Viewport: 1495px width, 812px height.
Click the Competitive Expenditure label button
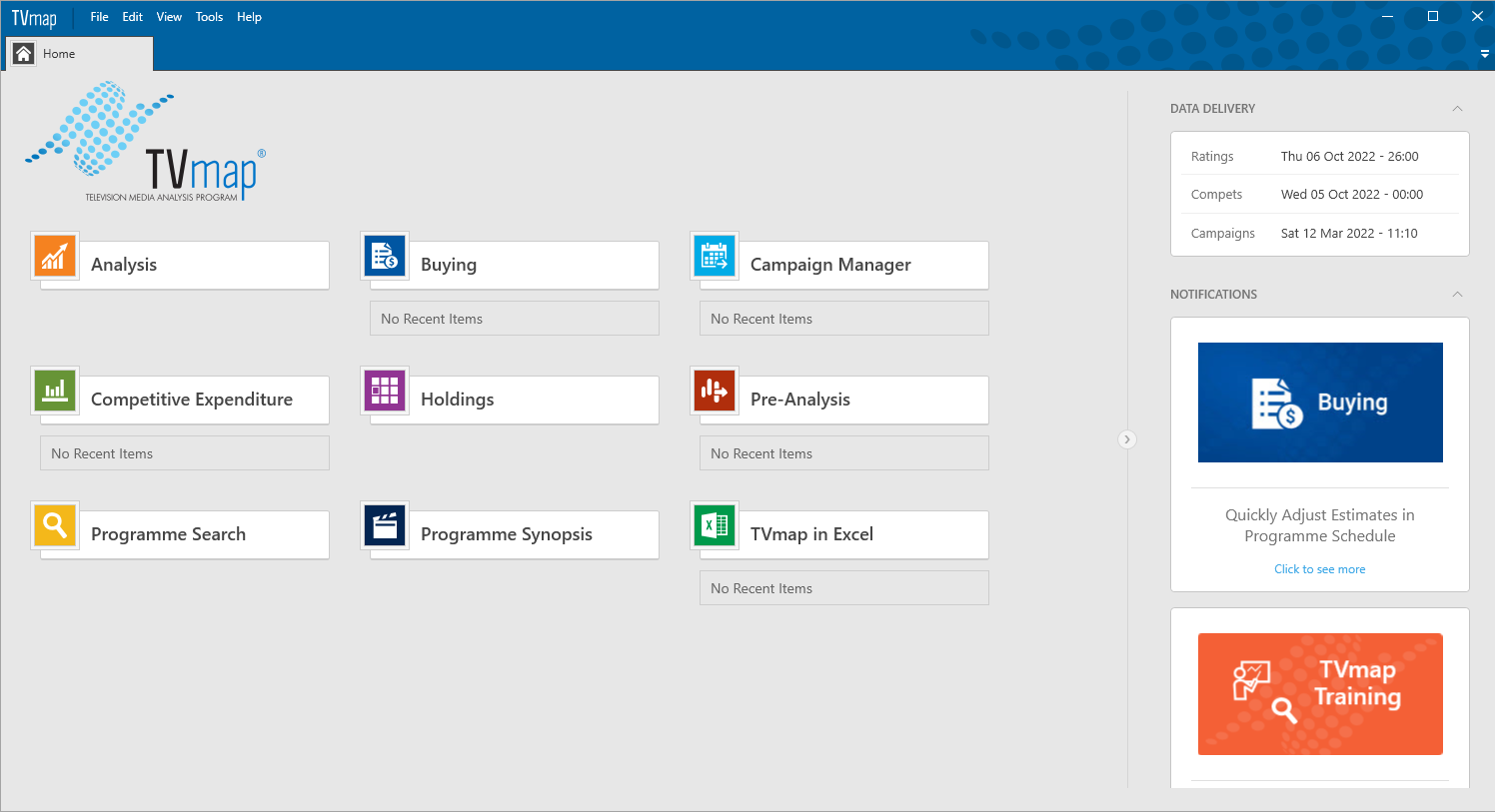[x=185, y=400]
